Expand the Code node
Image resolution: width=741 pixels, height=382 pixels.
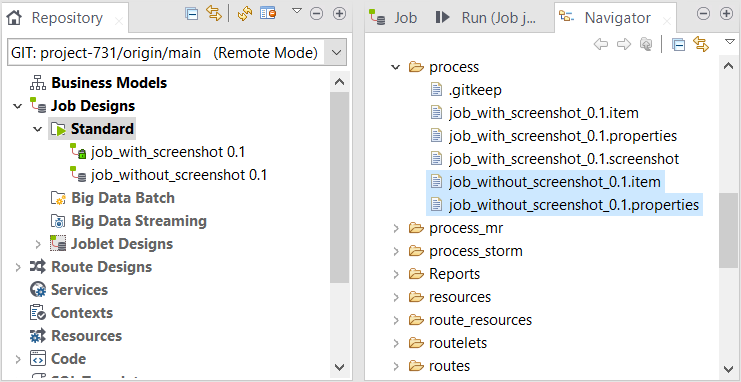(x=18, y=359)
